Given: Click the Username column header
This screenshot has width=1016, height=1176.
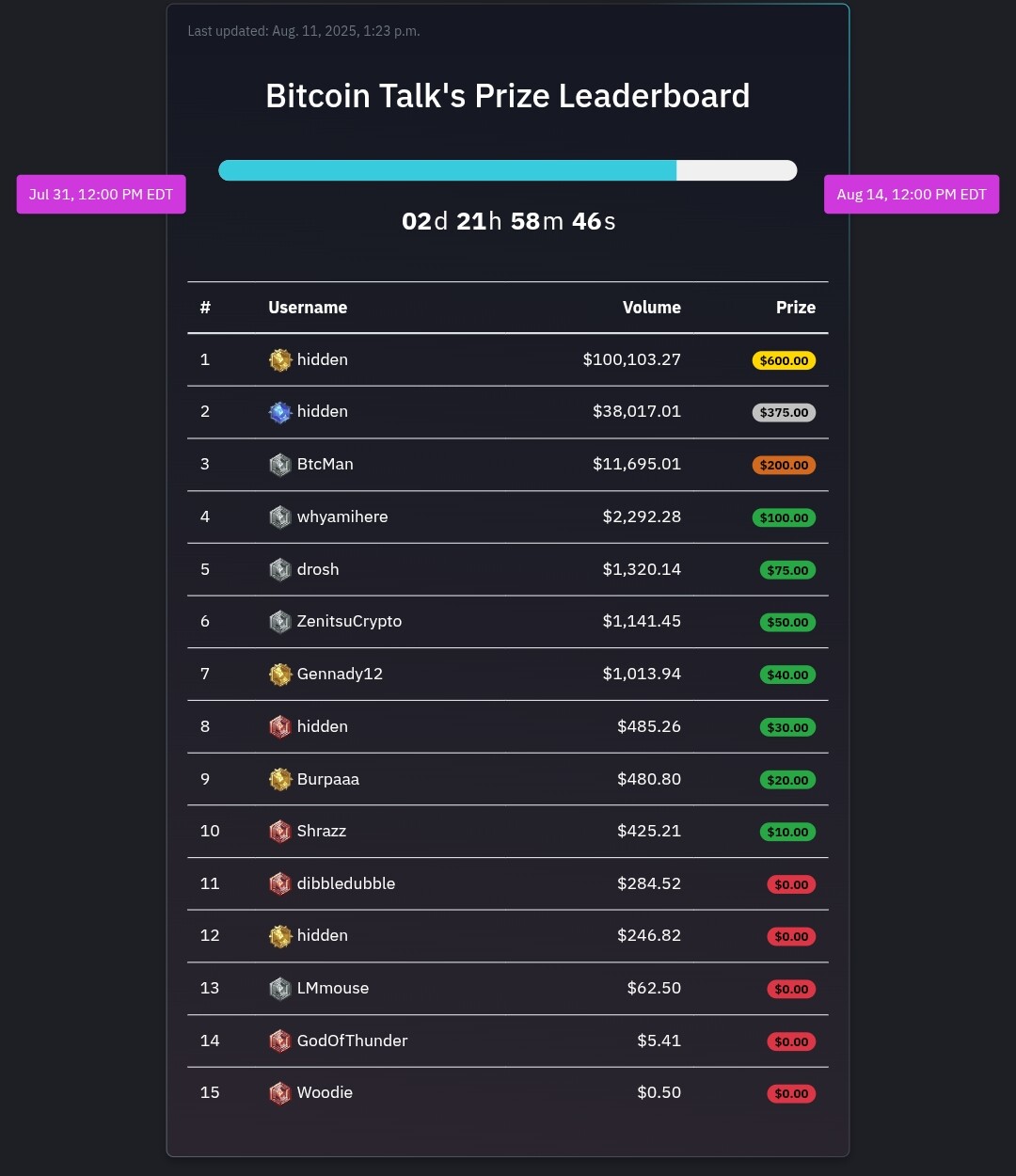Looking at the screenshot, I should point(308,308).
